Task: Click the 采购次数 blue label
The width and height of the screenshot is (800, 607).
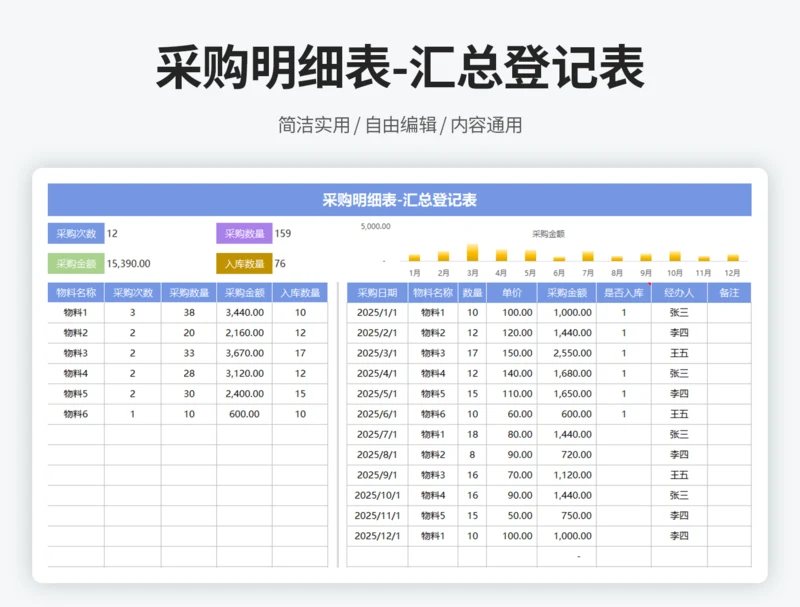Action: coord(76,234)
